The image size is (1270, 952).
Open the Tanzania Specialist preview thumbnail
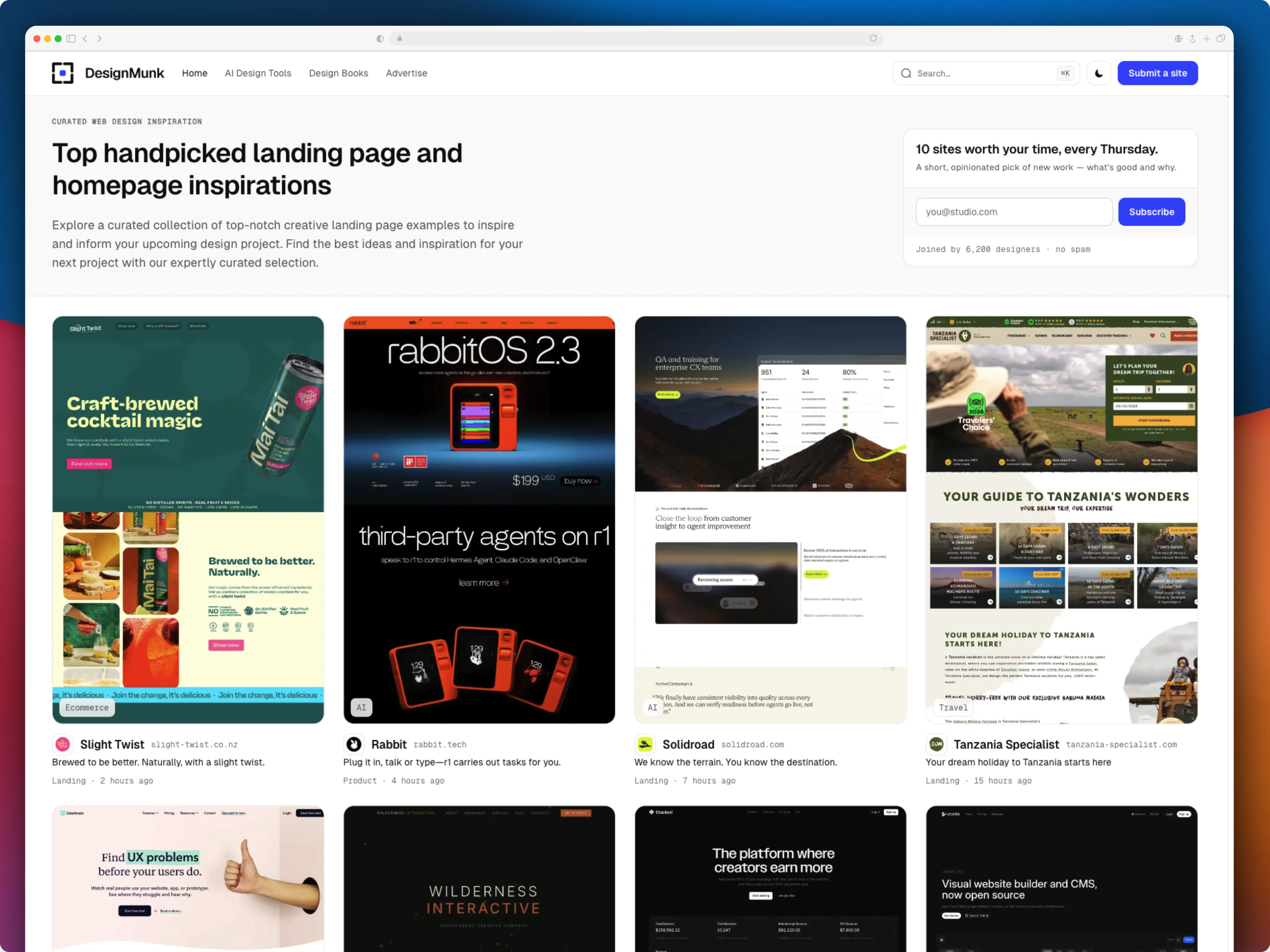coord(1062,519)
